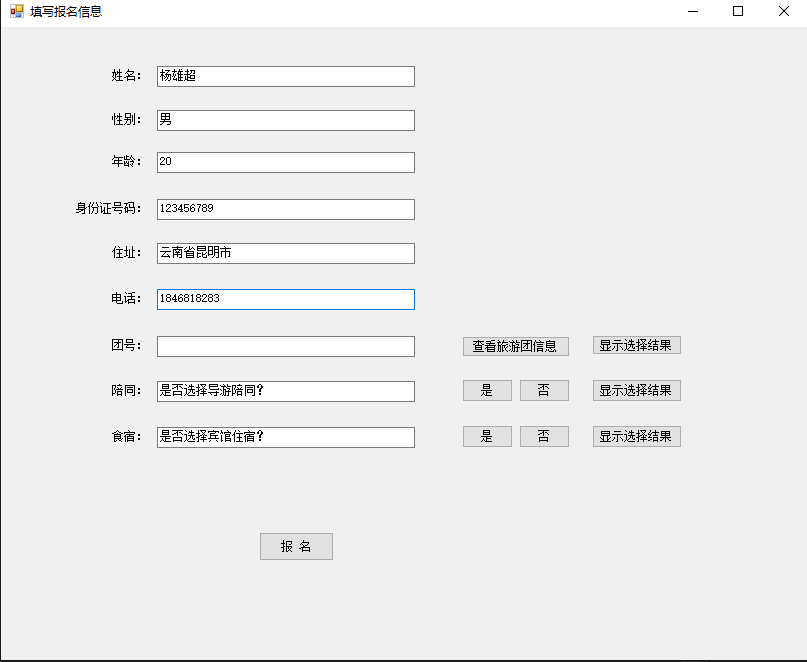Click the application icon in the title bar
The image size is (807, 662).
16,12
